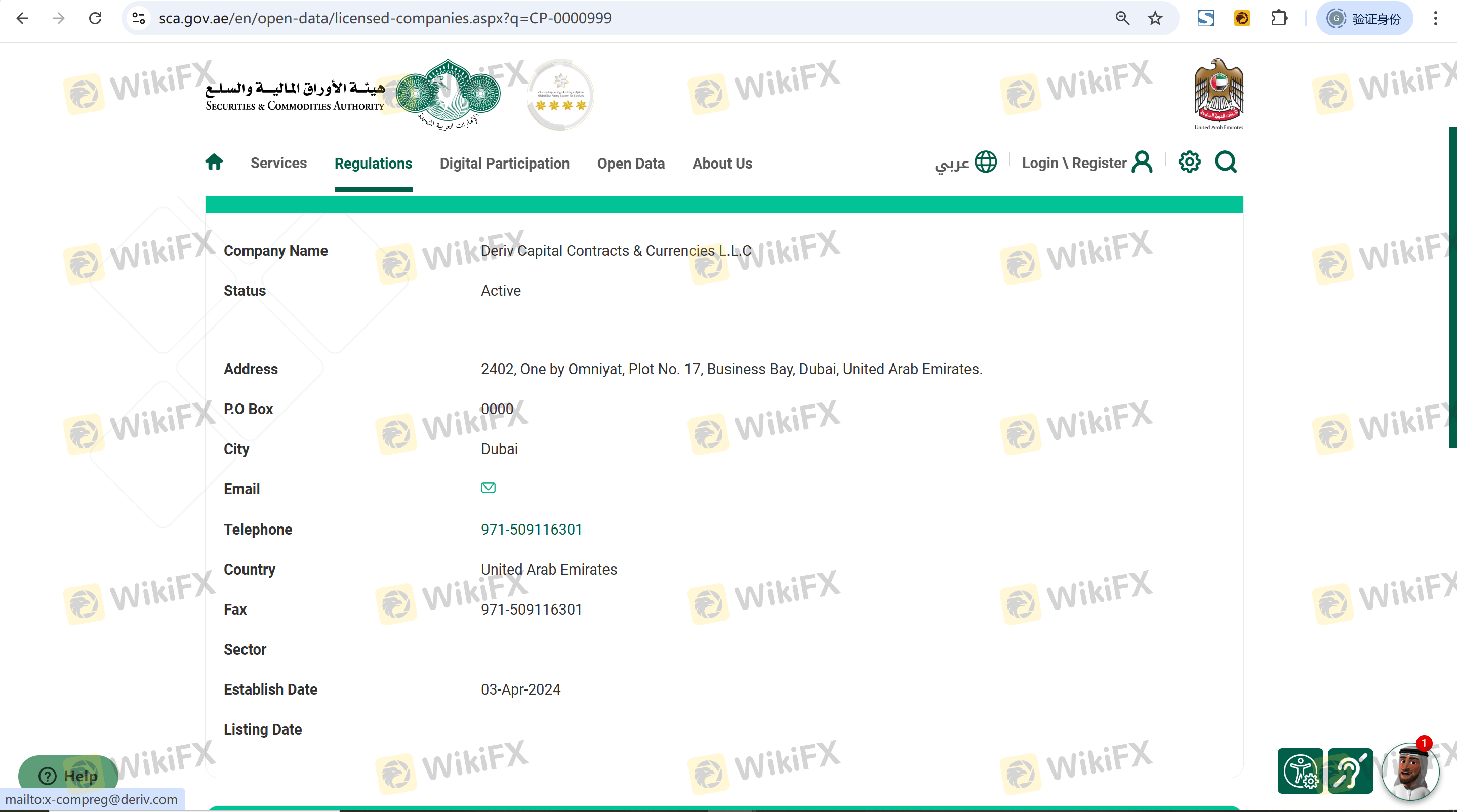Open the virtual assistant avatar chat
Image resolution: width=1457 pixels, height=812 pixels.
1409,773
